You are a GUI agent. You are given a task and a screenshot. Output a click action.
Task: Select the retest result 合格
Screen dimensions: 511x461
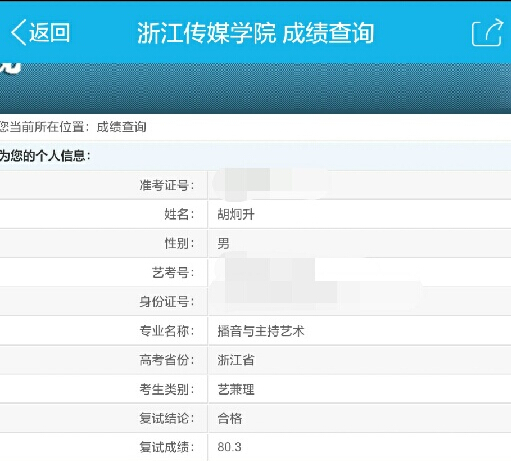[x=230, y=418]
